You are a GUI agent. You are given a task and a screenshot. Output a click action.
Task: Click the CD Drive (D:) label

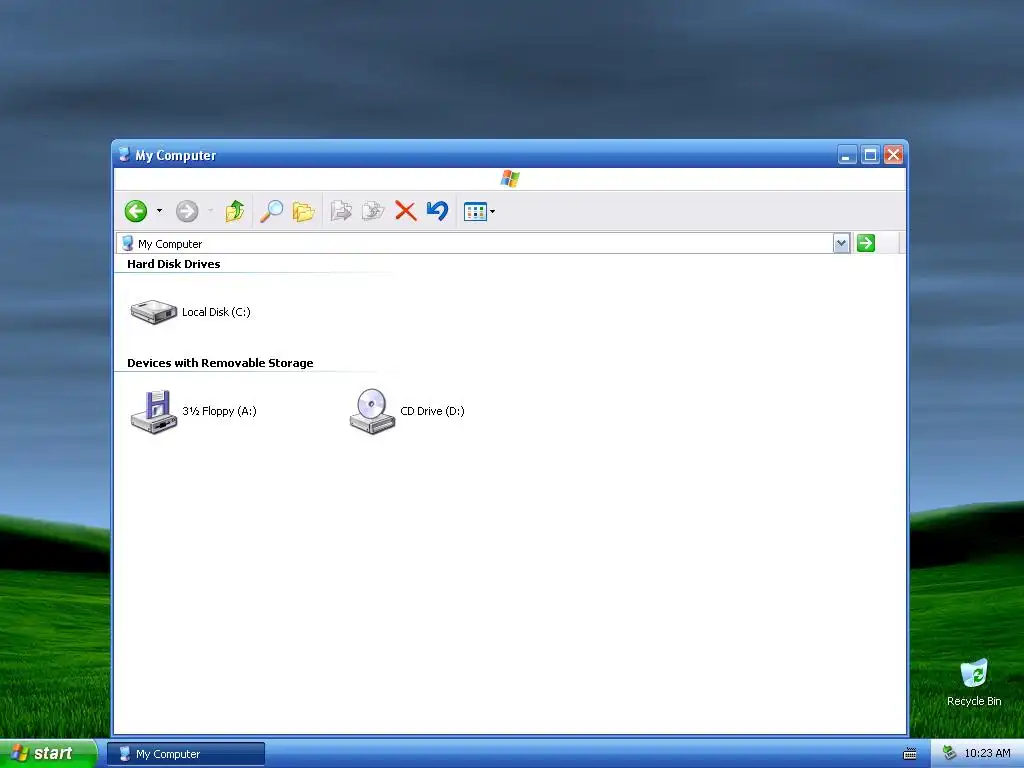coord(432,411)
